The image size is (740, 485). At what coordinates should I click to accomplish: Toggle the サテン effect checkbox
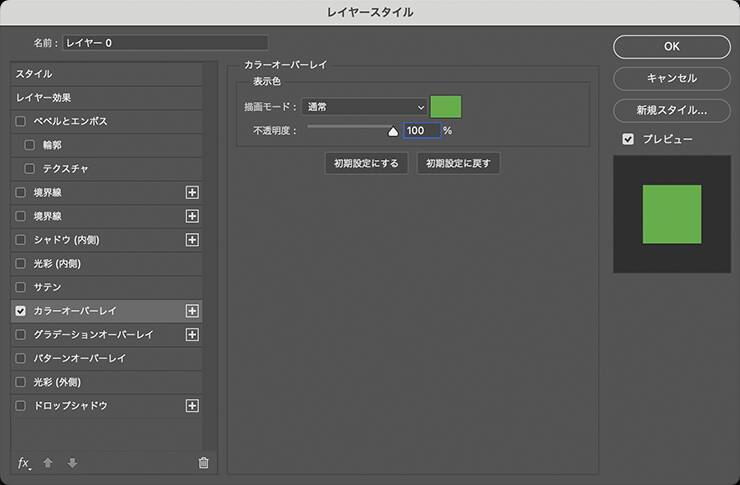pyautogui.click(x=21, y=287)
